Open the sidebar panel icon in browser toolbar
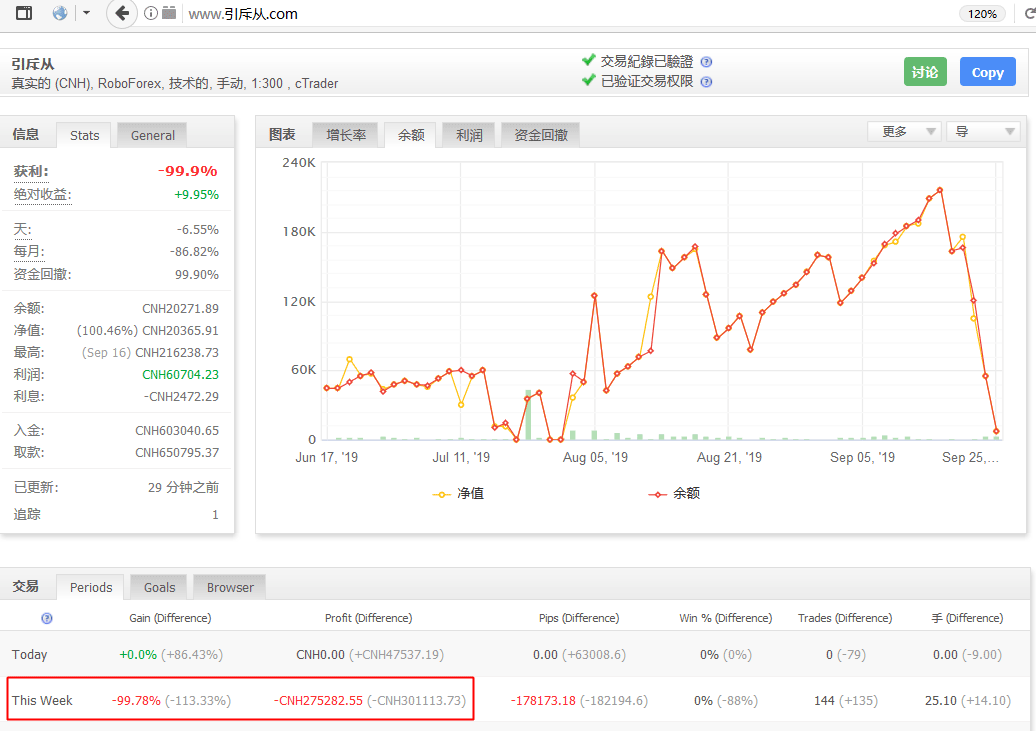Viewport: 1036px width, 731px height. pos(24,13)
